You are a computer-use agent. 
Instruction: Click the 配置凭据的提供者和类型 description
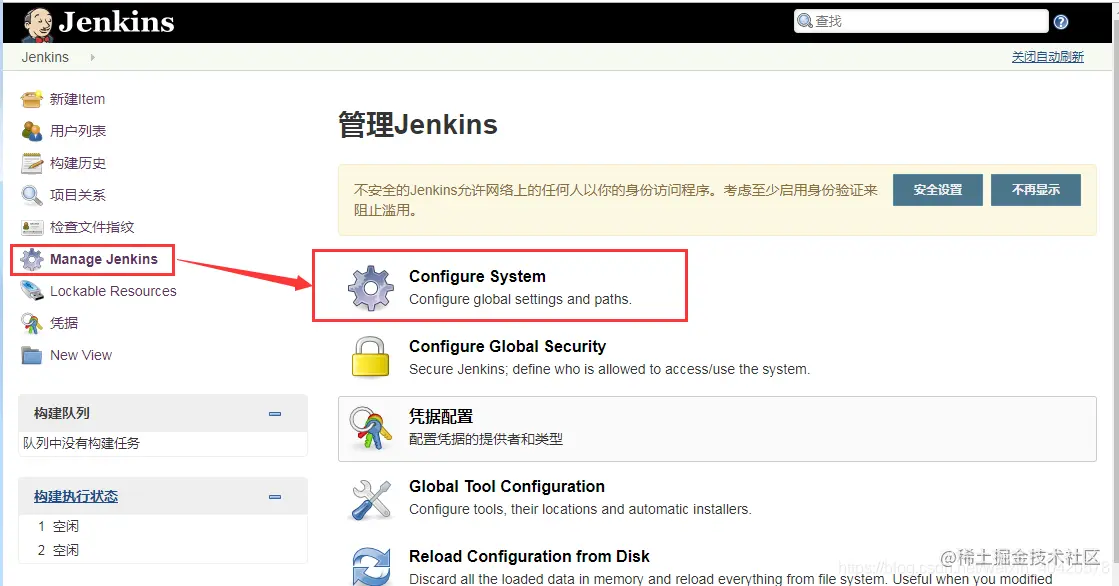pyautogui.click(x=486, y=439)
